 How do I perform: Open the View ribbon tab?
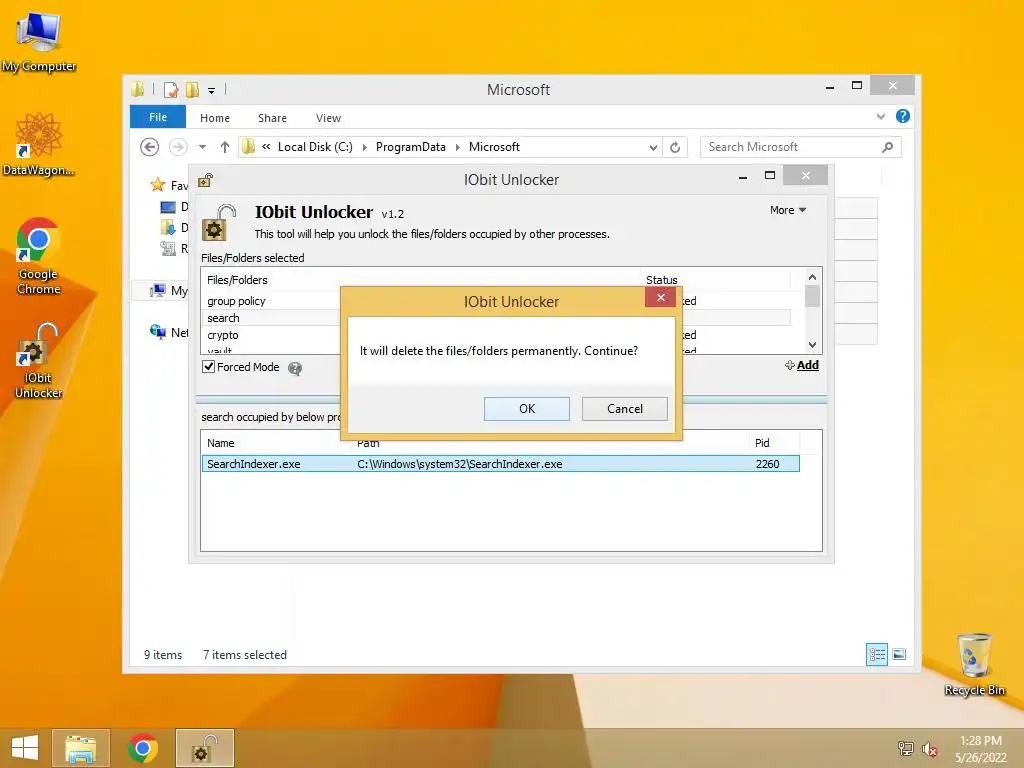(328, 118)
